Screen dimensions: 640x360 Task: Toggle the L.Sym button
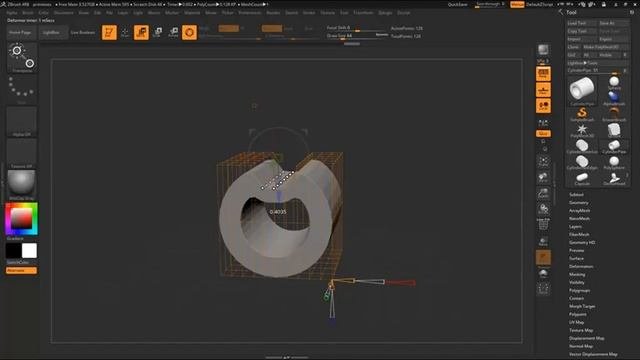click(543, 122)
